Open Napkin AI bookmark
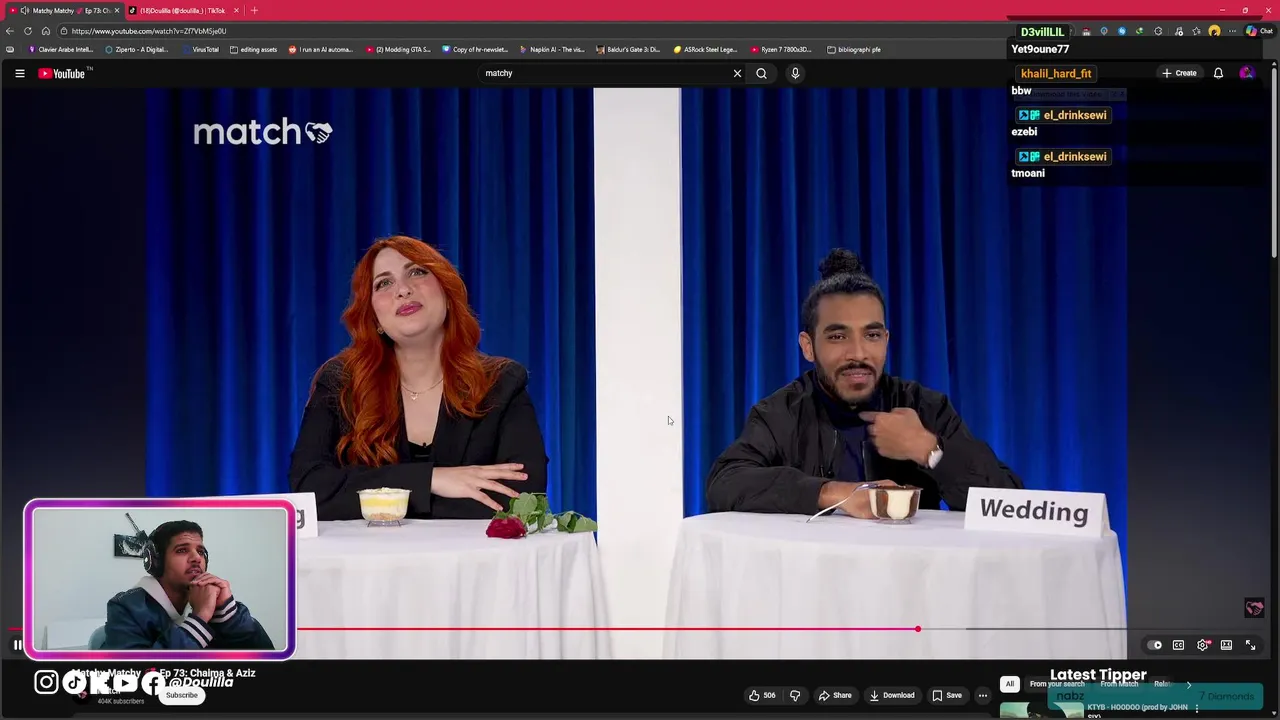 [x=552, y=49]
